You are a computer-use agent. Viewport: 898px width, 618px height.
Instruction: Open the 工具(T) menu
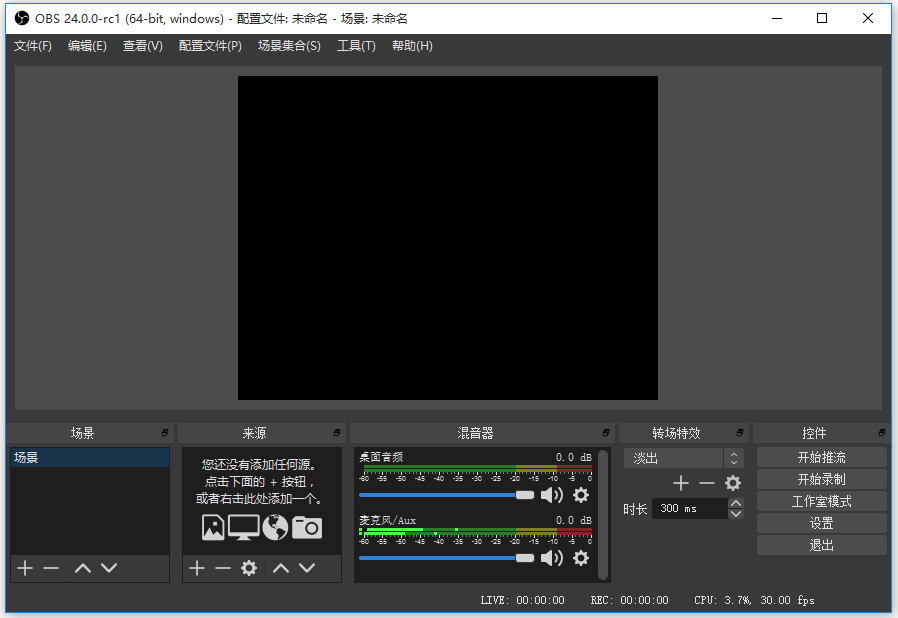tap(356, 45)
